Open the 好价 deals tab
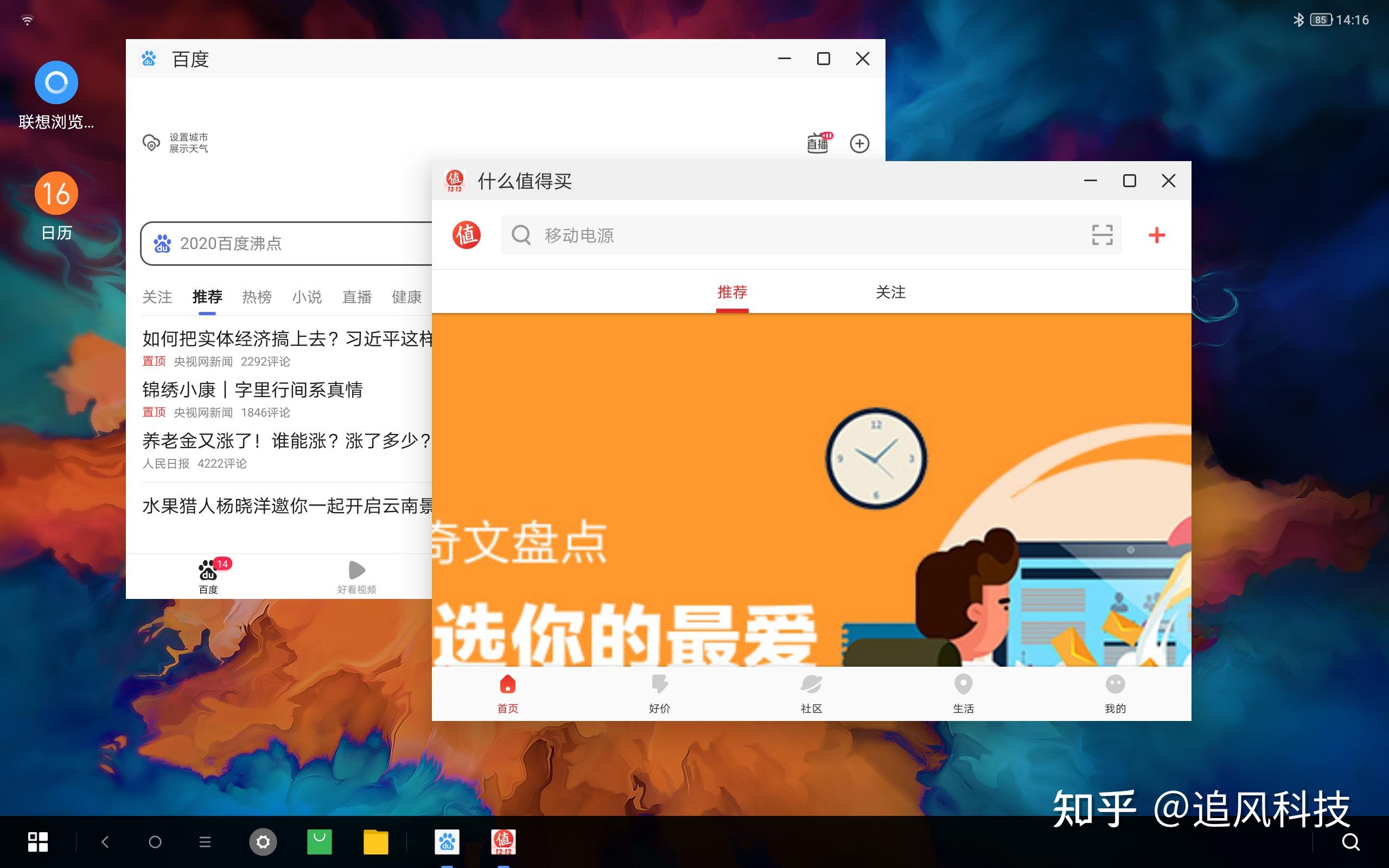The height and width of the screenshot is (868, 1389). (659, 693)
